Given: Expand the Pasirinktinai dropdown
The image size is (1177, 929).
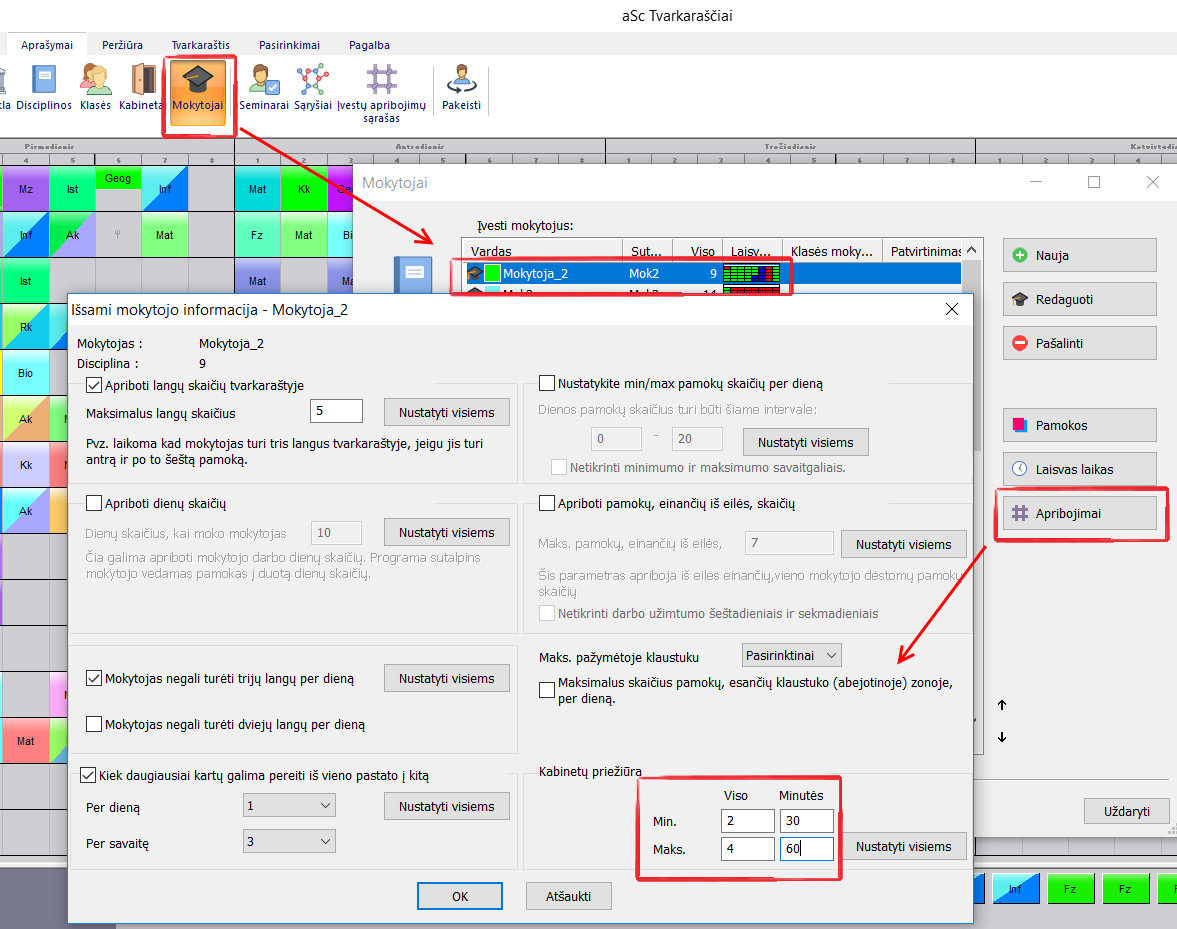Looking at the screenshot, I should [792, 656].
